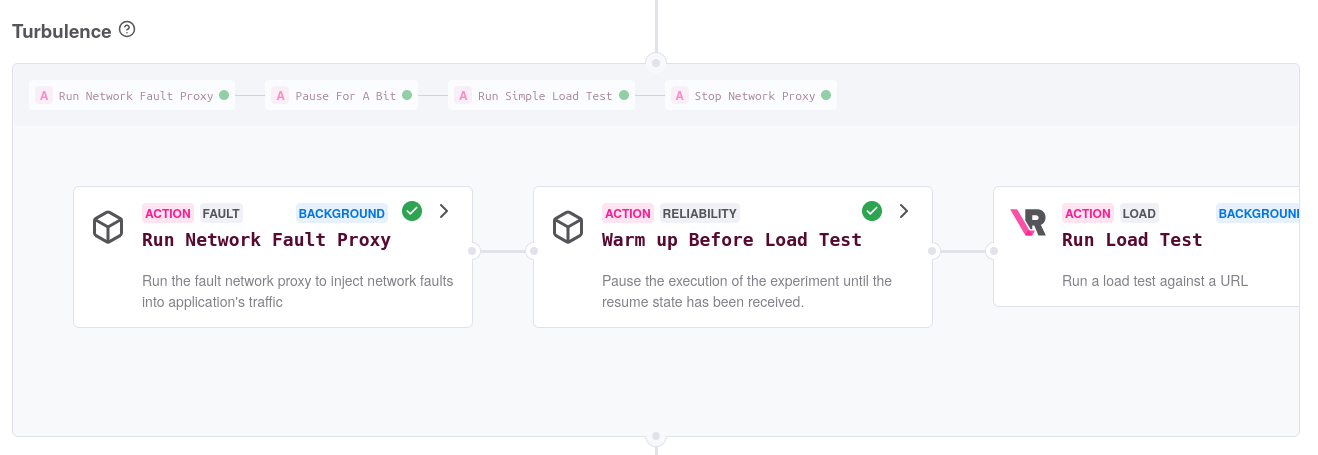Click the BACKGROUND tag on Run Network Fault Proxy card

(x=342, y=213)
